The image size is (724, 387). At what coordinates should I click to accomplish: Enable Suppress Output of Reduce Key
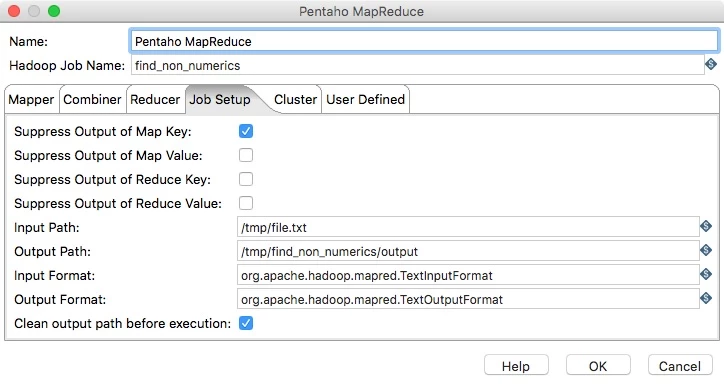pos(246,179)
